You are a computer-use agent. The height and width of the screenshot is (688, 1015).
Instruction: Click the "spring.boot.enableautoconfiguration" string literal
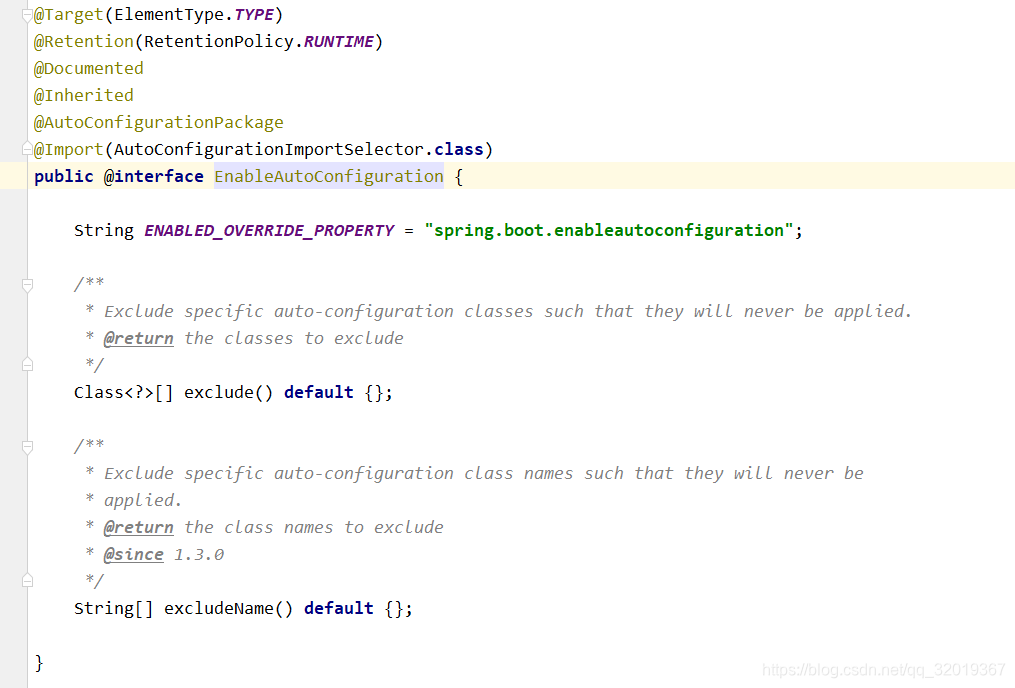(x=608, y=230)
